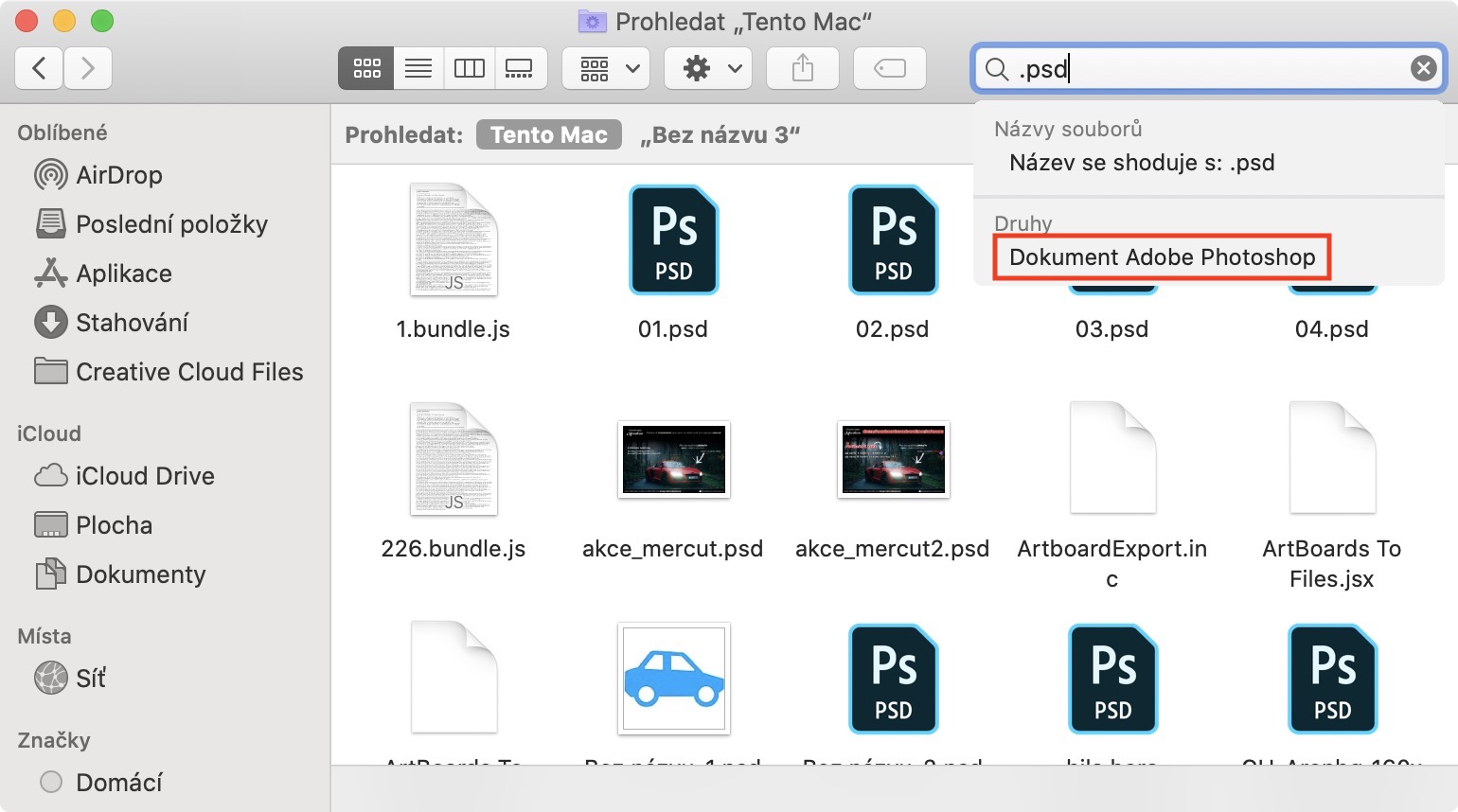Click the Síť globe icon

(x=50, y=678)
